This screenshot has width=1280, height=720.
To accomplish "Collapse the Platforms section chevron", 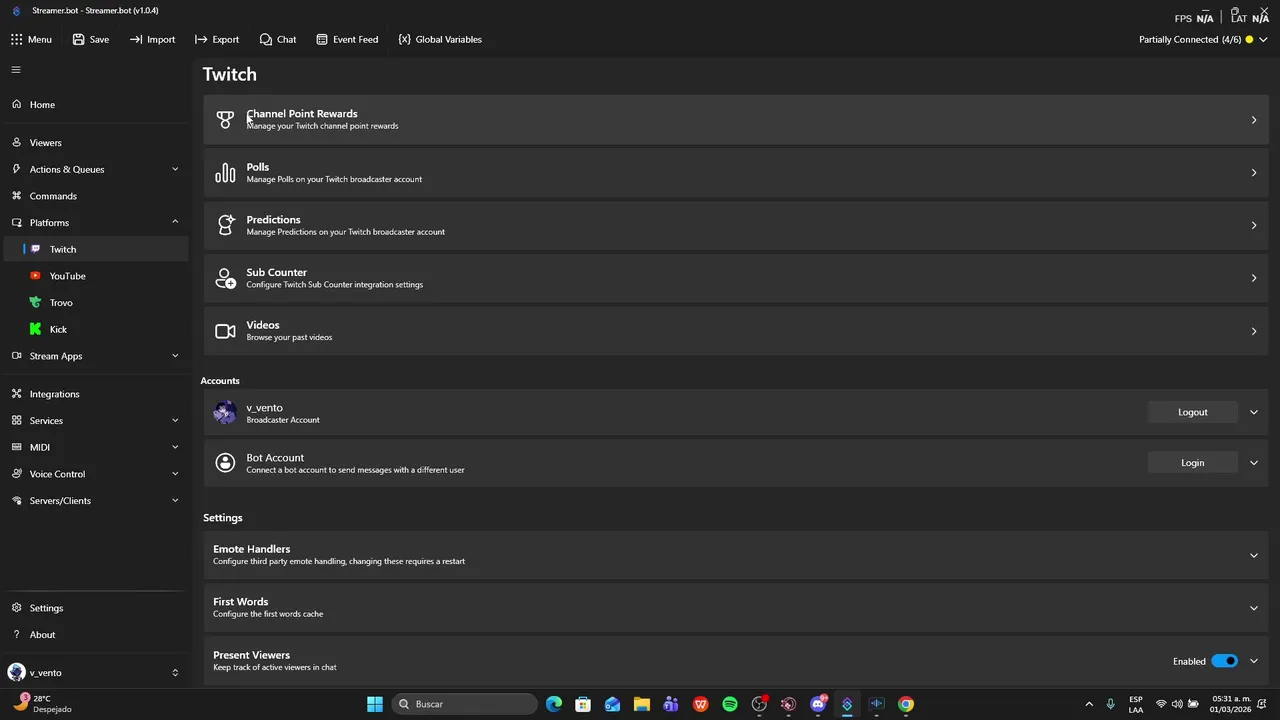I will tap(175, 222).
